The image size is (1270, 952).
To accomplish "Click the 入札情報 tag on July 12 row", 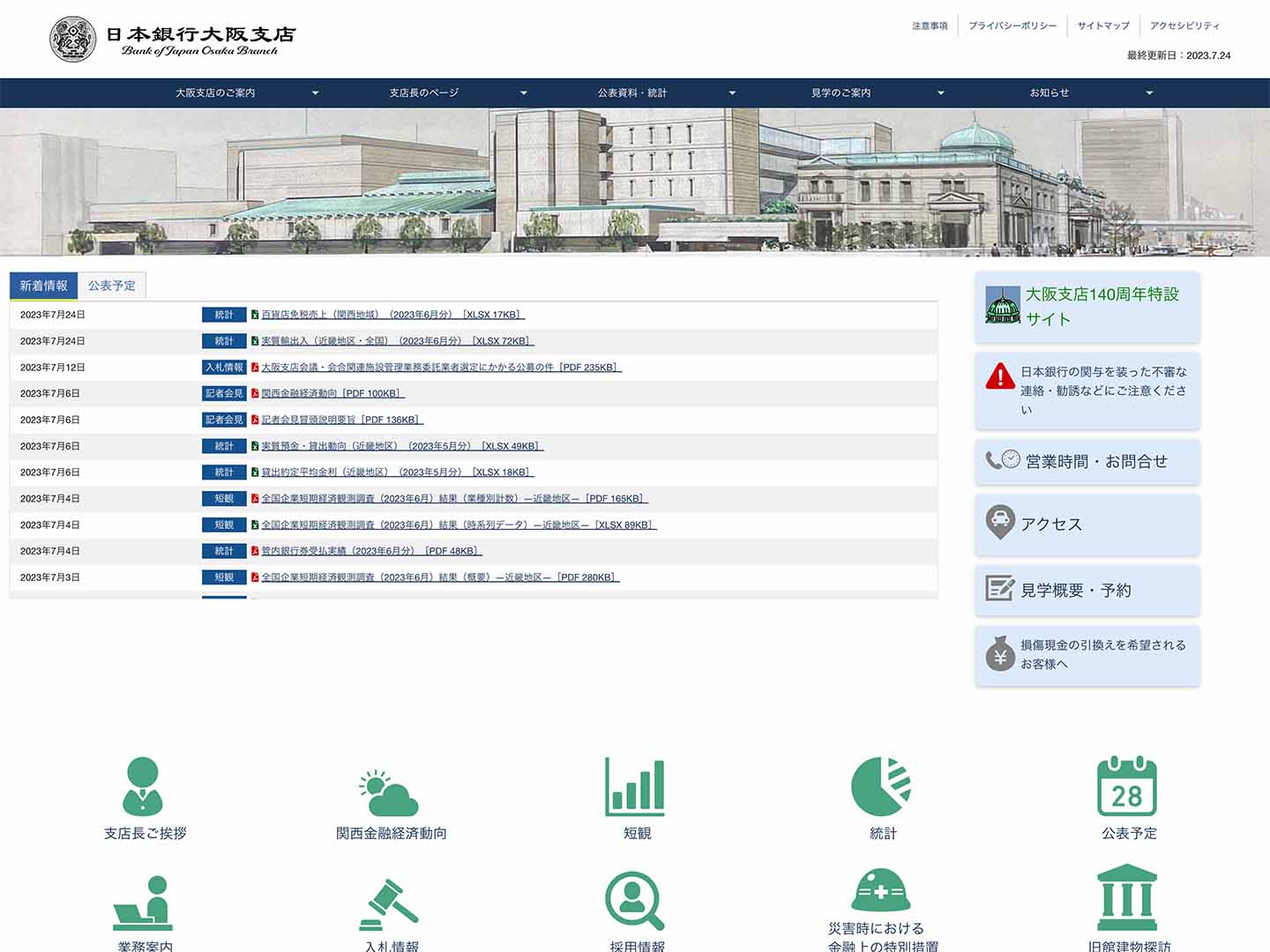I will coord(224,368).
